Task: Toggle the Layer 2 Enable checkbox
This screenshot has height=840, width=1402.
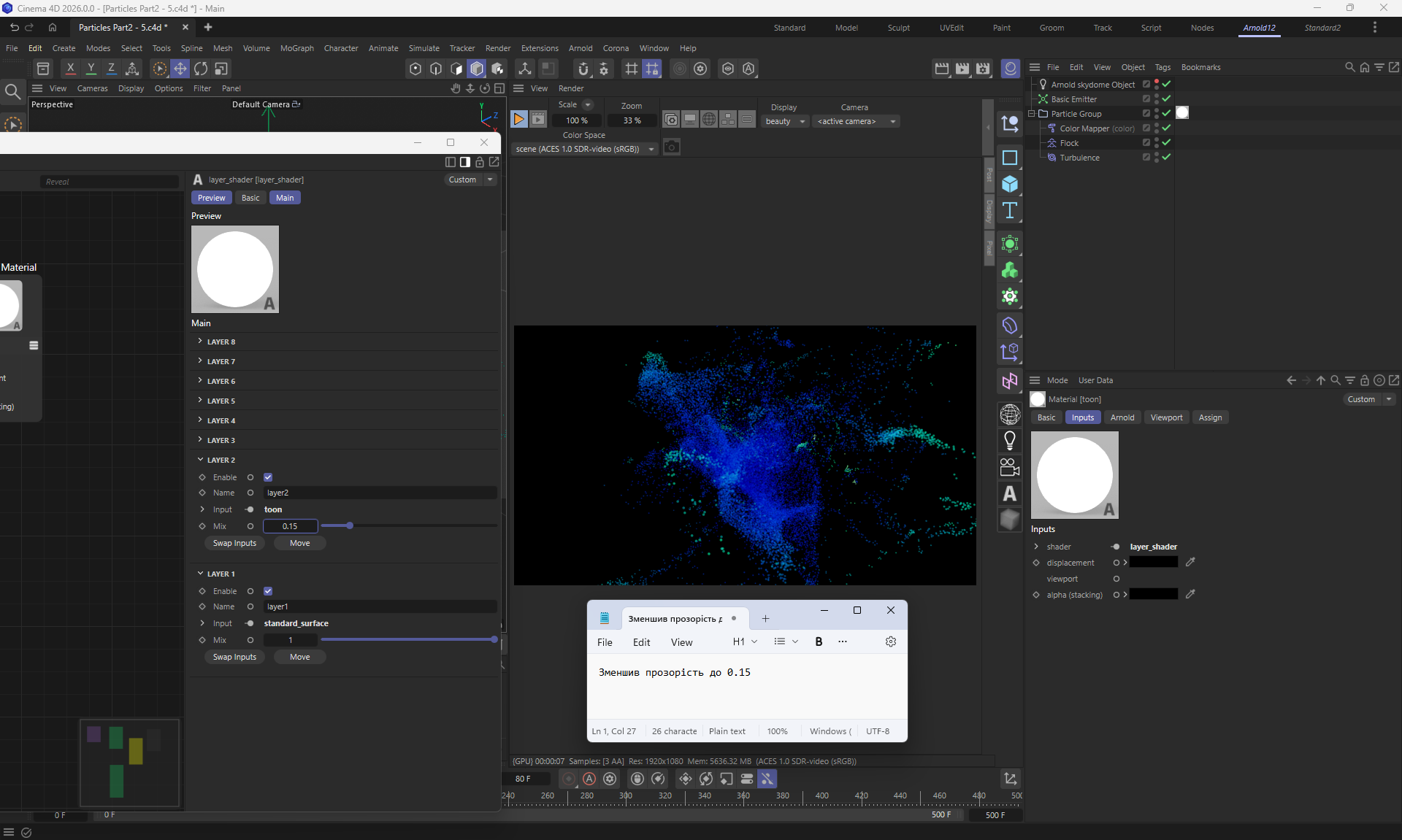Action: click(268, 477)
